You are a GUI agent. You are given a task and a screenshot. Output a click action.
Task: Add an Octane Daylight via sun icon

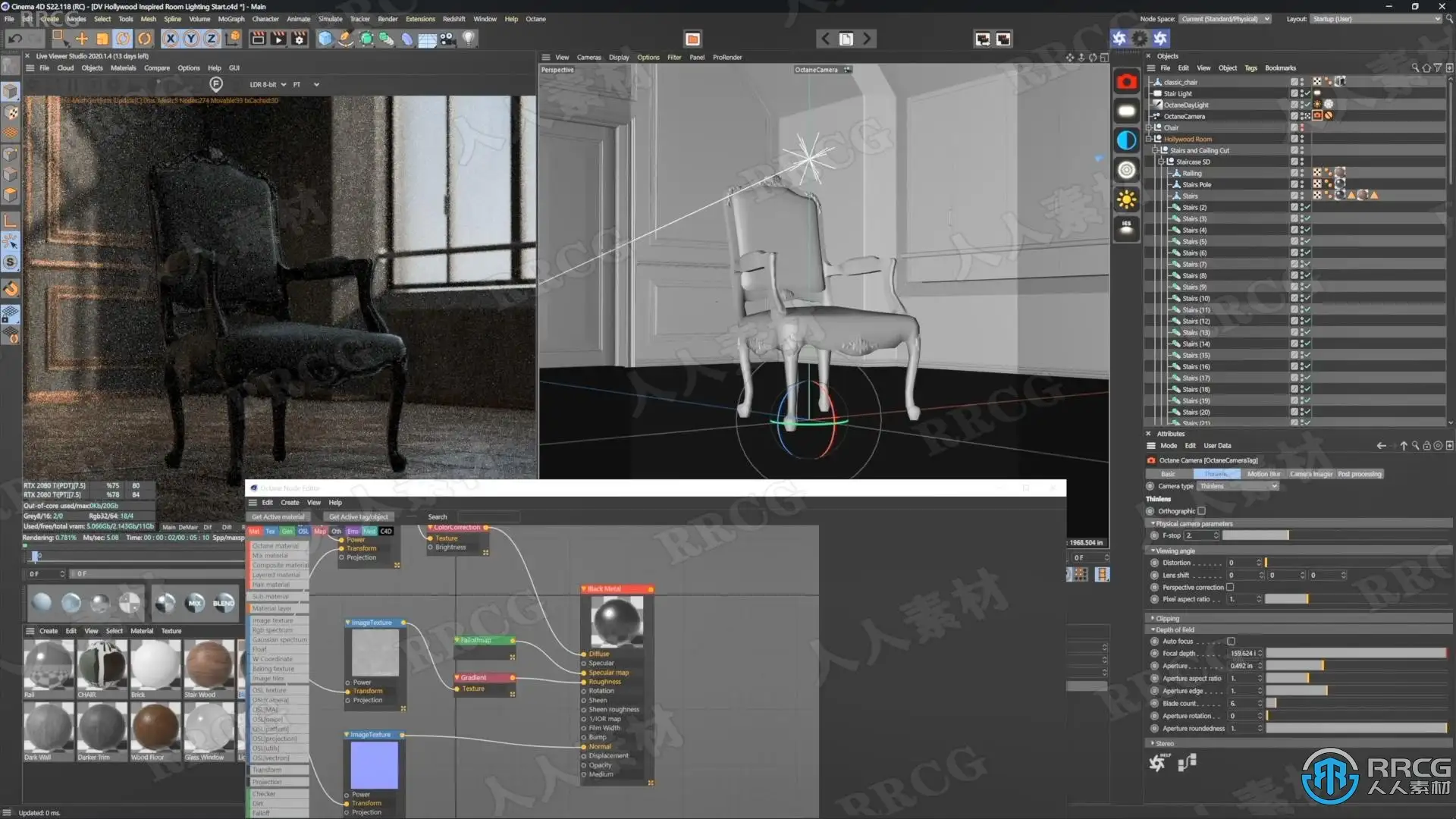pyautogui.click(x=1126, y=199)
